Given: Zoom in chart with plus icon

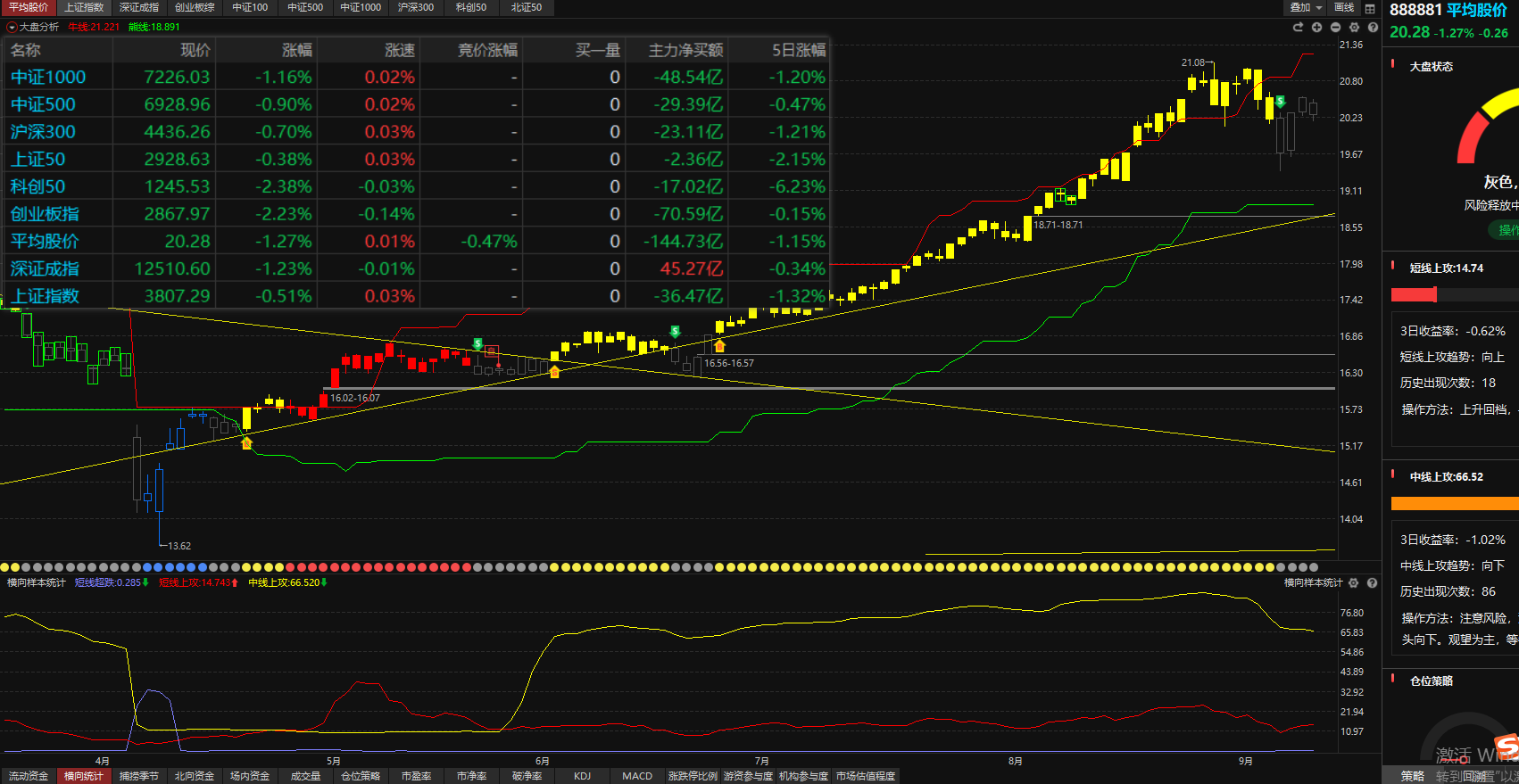Looking at the screenshot, I should pos(1316,28).
